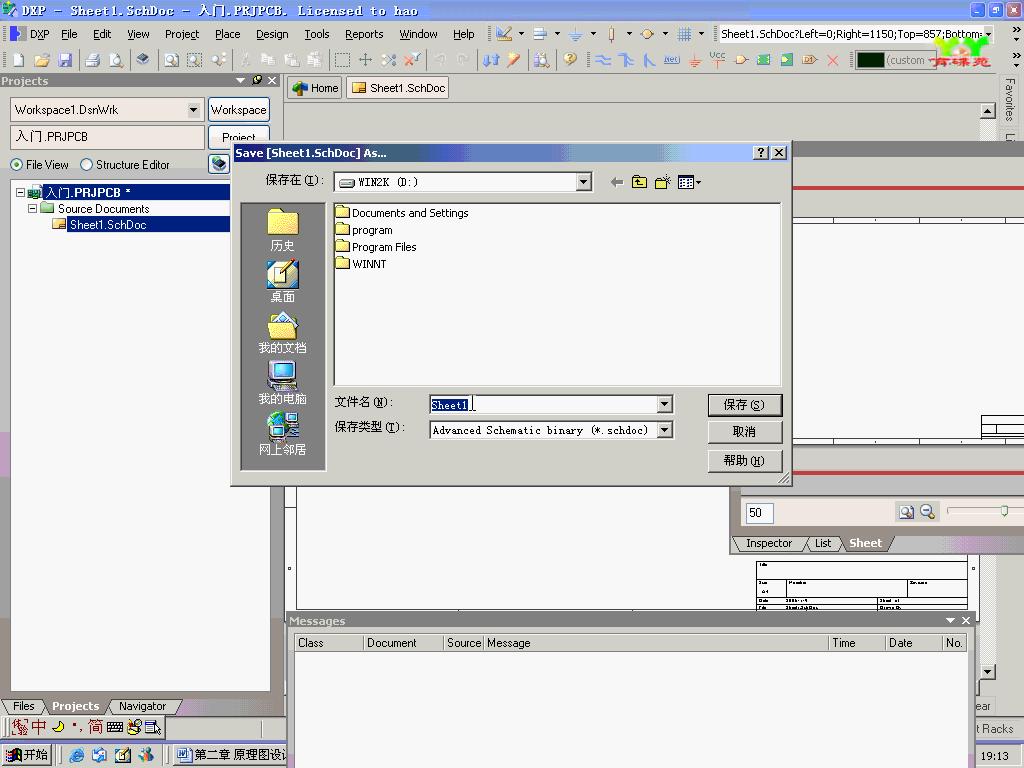This screenshot has width=1024, height=768.
Task: Click the 取消 cancel button
Action: (x=744, y=432)
